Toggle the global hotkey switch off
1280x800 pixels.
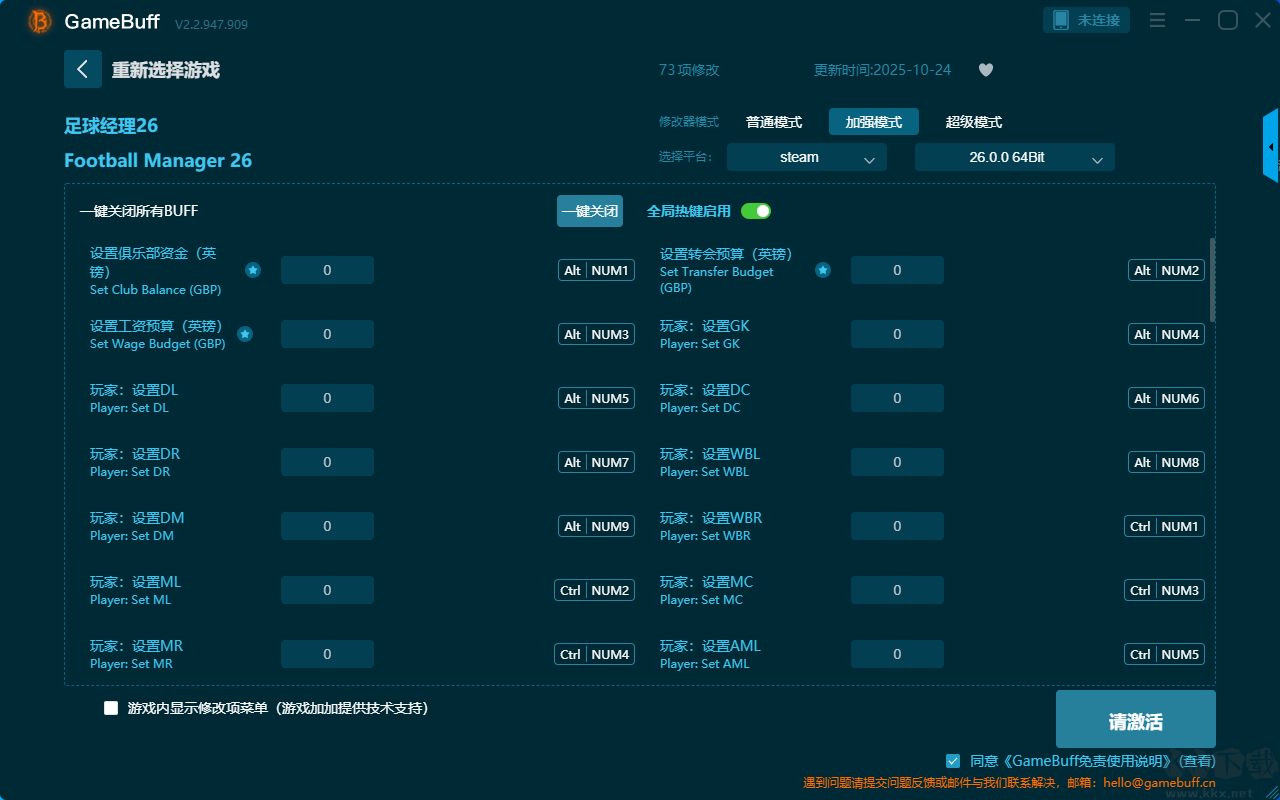pyautogui.click(x=756, y=211)
